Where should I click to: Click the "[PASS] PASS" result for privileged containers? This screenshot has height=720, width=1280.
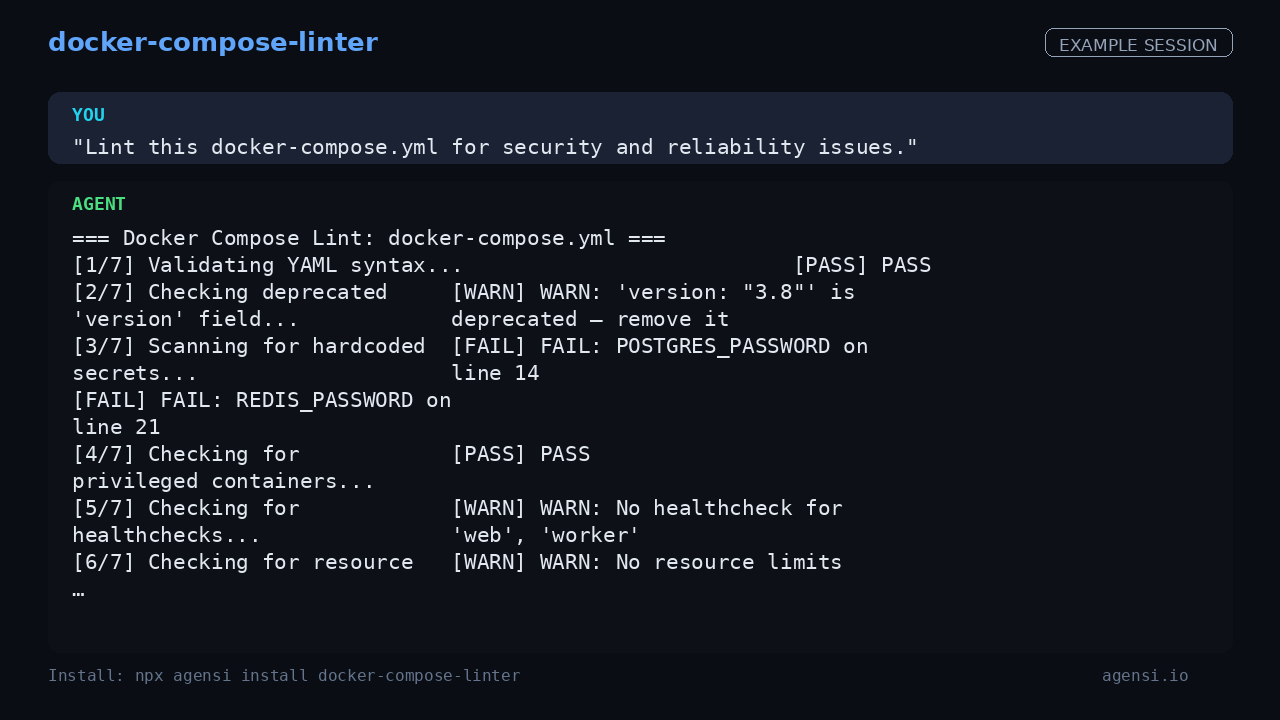point(520,454)
